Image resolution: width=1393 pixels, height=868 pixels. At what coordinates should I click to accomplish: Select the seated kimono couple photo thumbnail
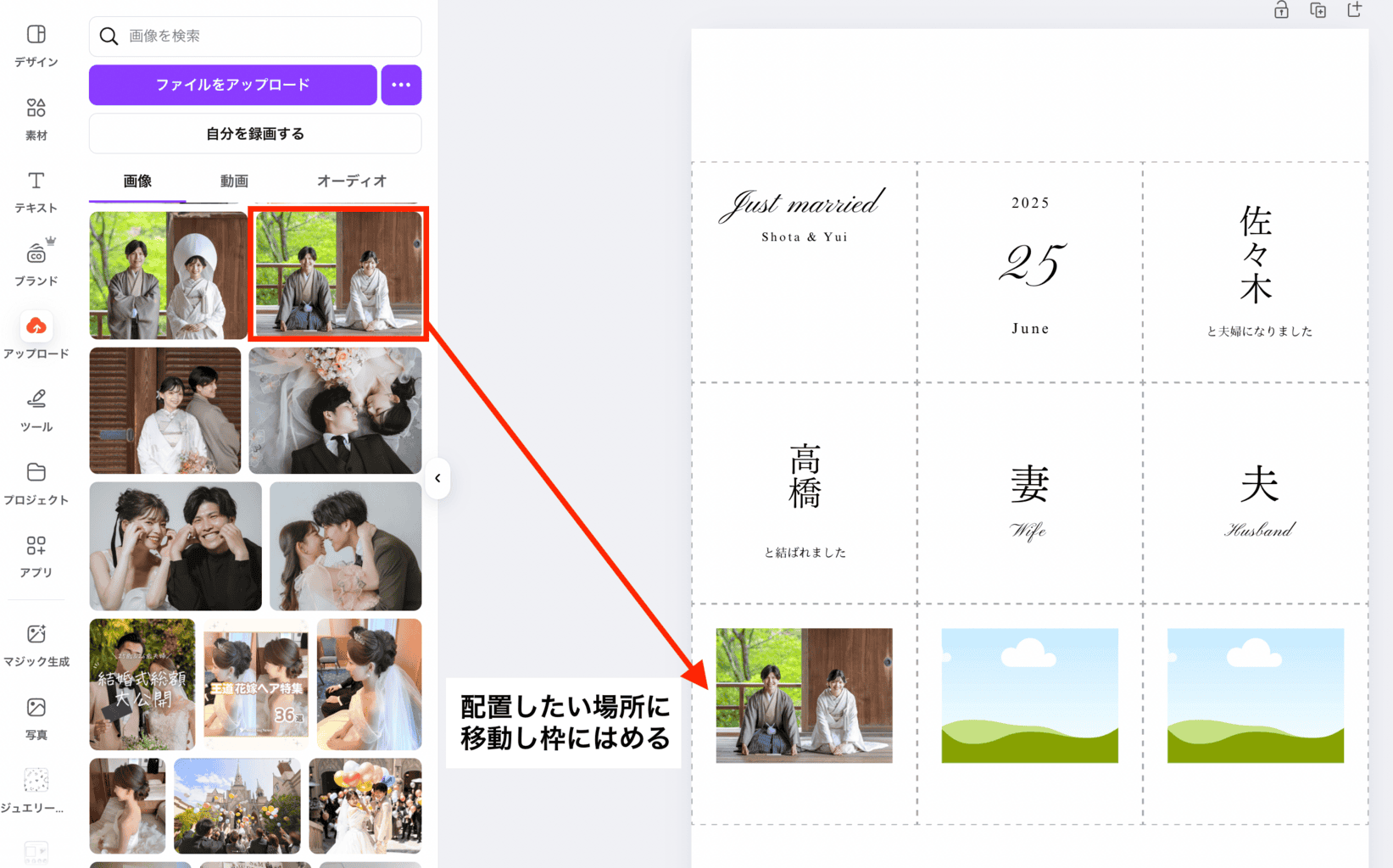[338, 274]
